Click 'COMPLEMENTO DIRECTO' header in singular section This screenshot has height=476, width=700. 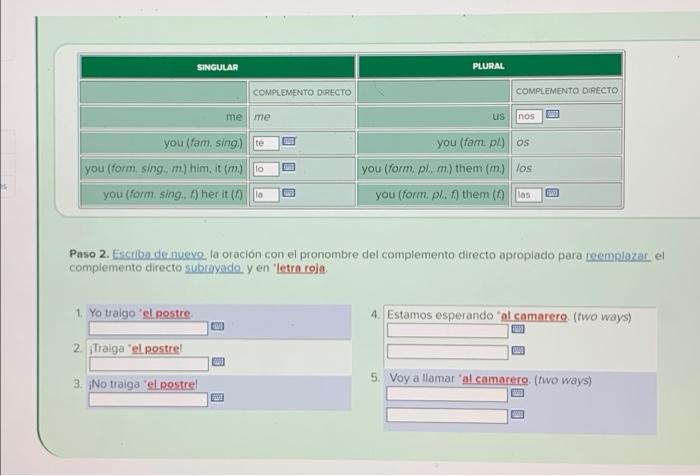(x=302, y=92)
